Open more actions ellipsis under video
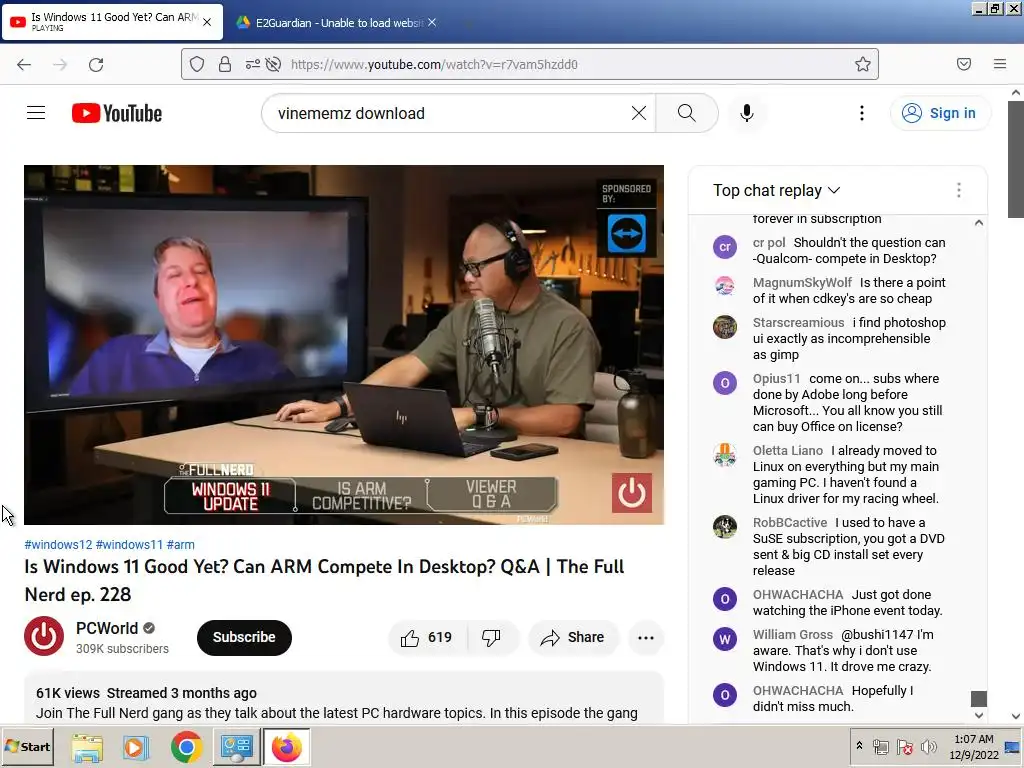 (646, 638)
